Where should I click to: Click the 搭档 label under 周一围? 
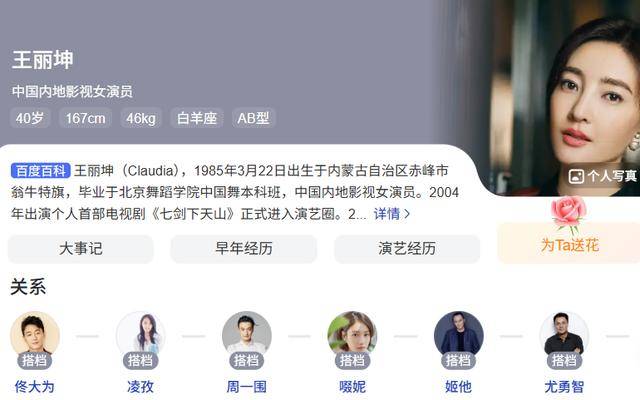pos(247,360)
